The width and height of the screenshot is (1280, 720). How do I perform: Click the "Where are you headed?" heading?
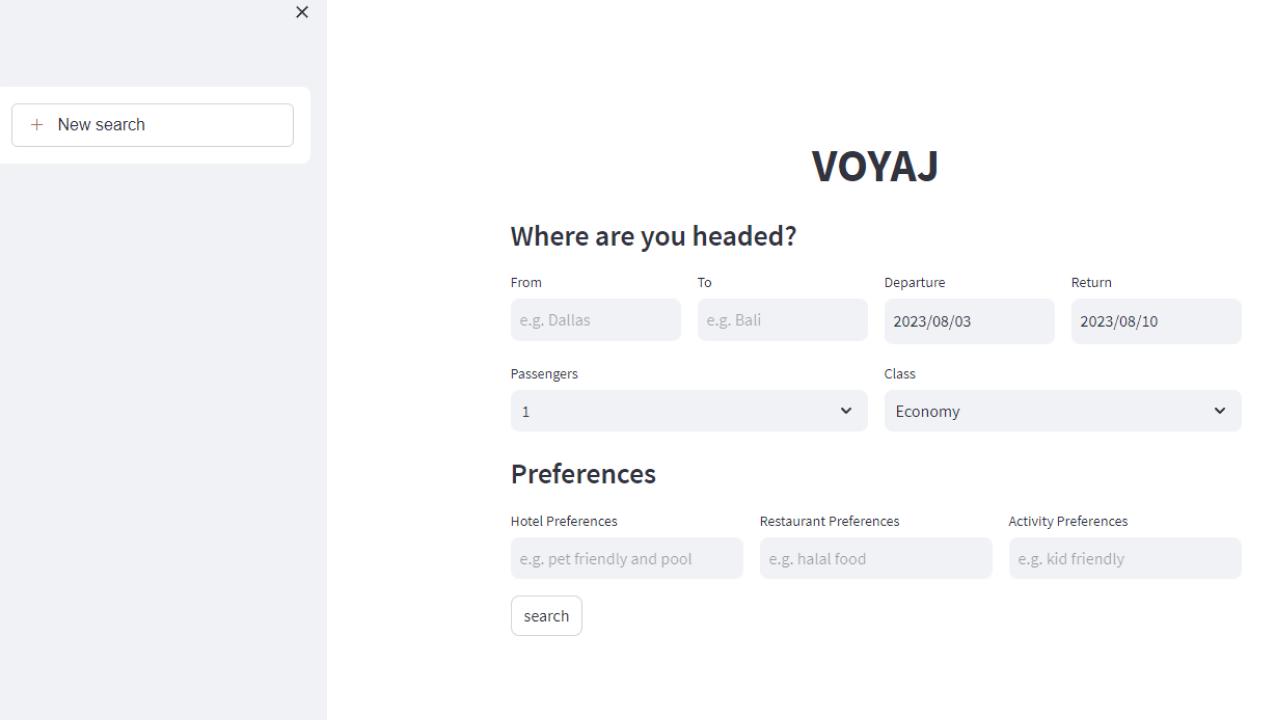tap(653, 236)
